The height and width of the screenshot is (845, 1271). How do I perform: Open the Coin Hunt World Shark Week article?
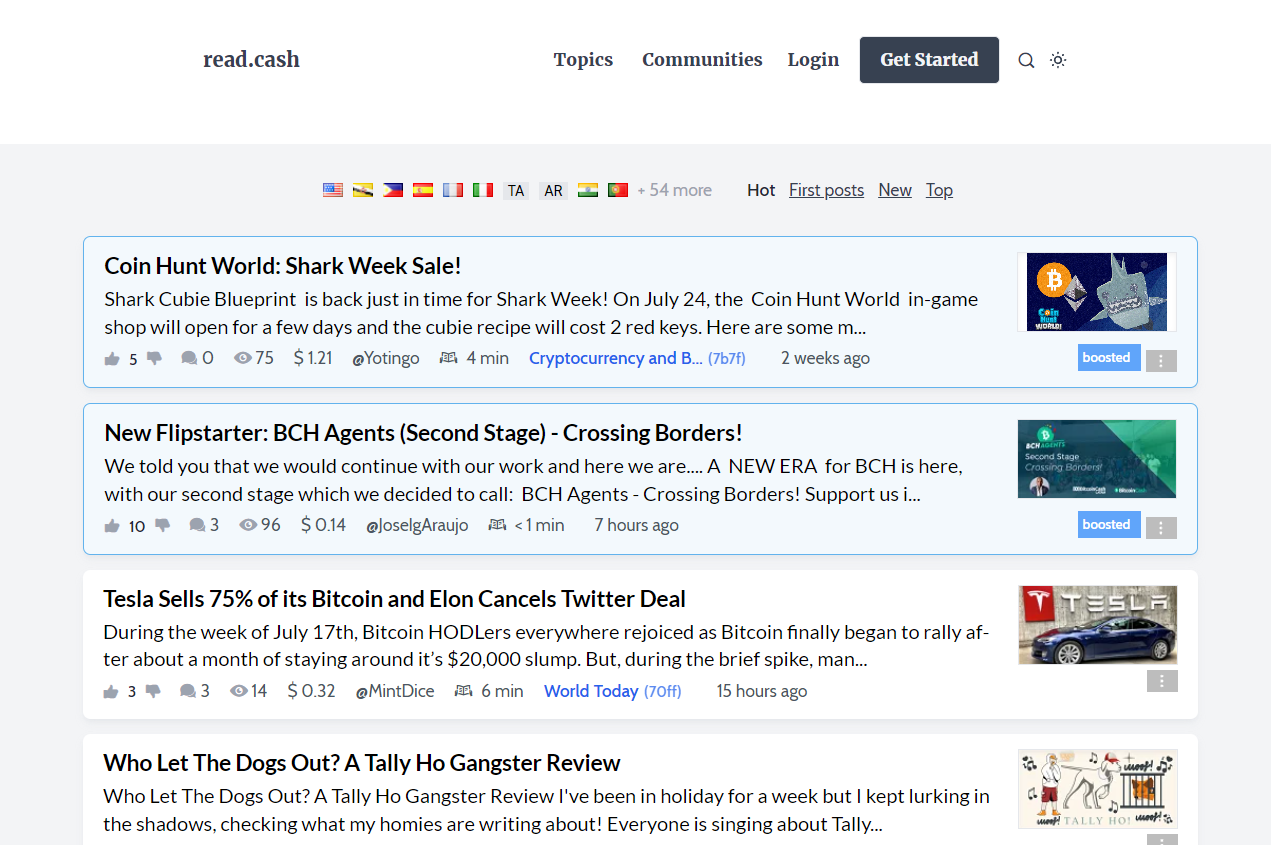tap(283, 266)
